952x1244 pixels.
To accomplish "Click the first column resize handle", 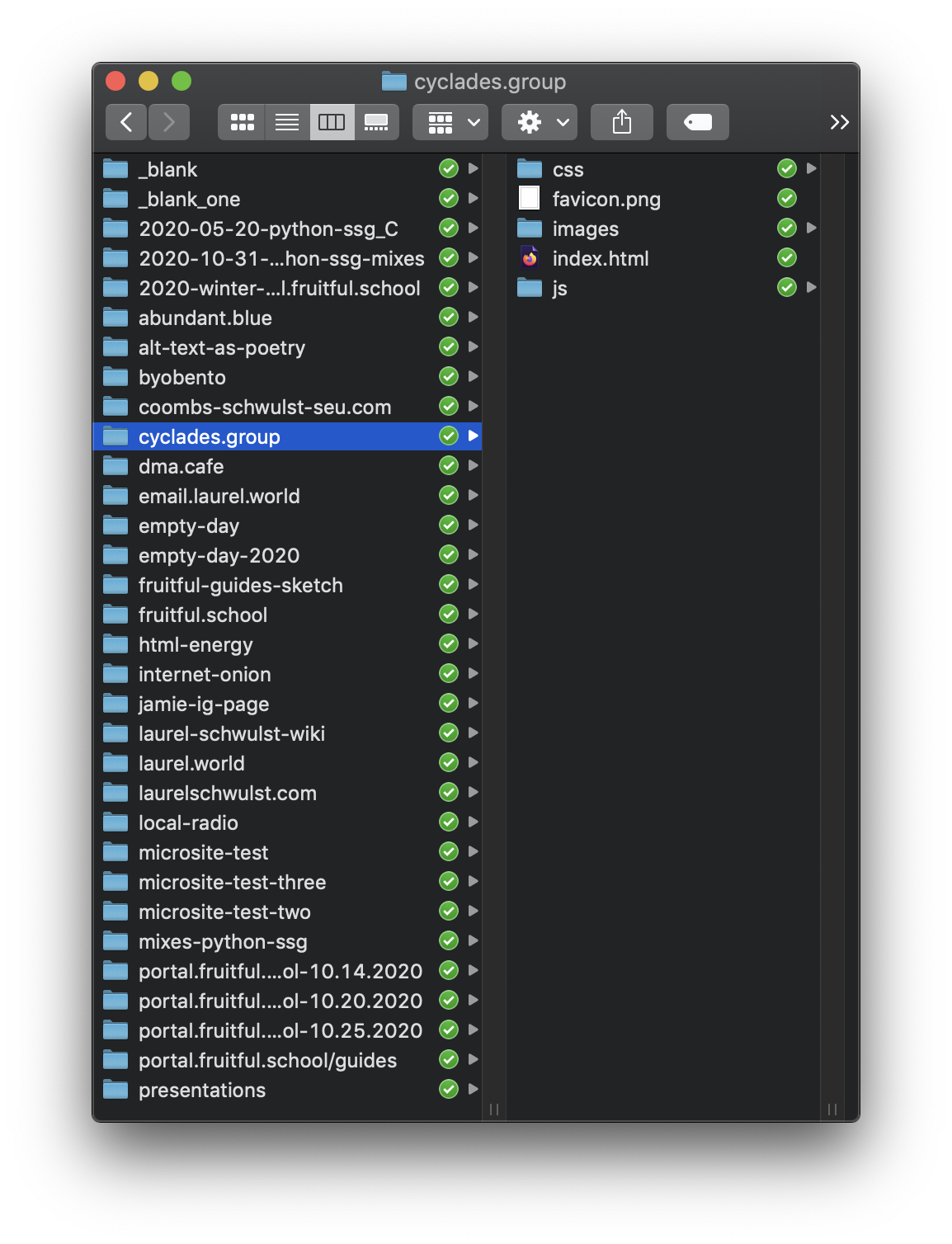I will [x=494, y=1109].
